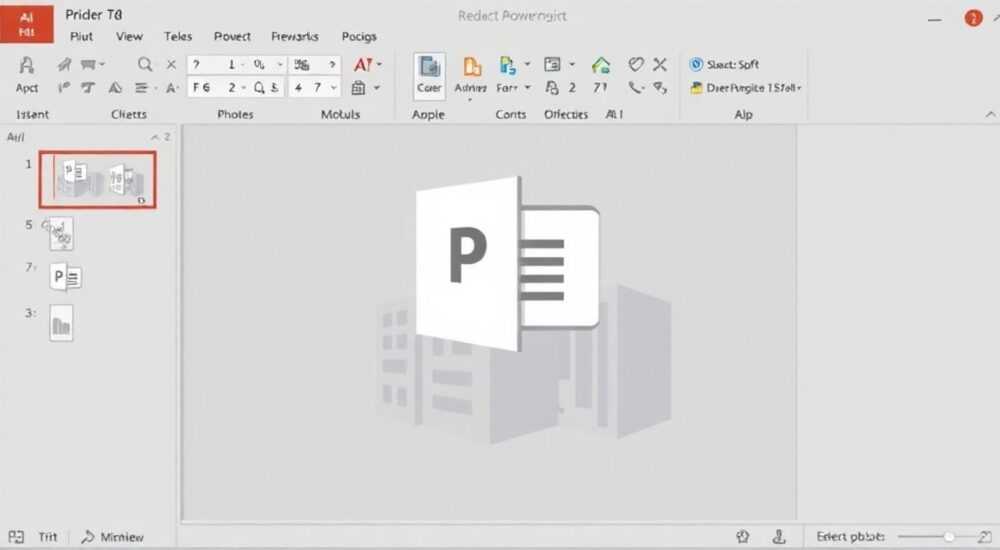Viewport: 1000px width, 550px height.
Task: Click the red AT text style icon
Action: (x=363, y=64)
